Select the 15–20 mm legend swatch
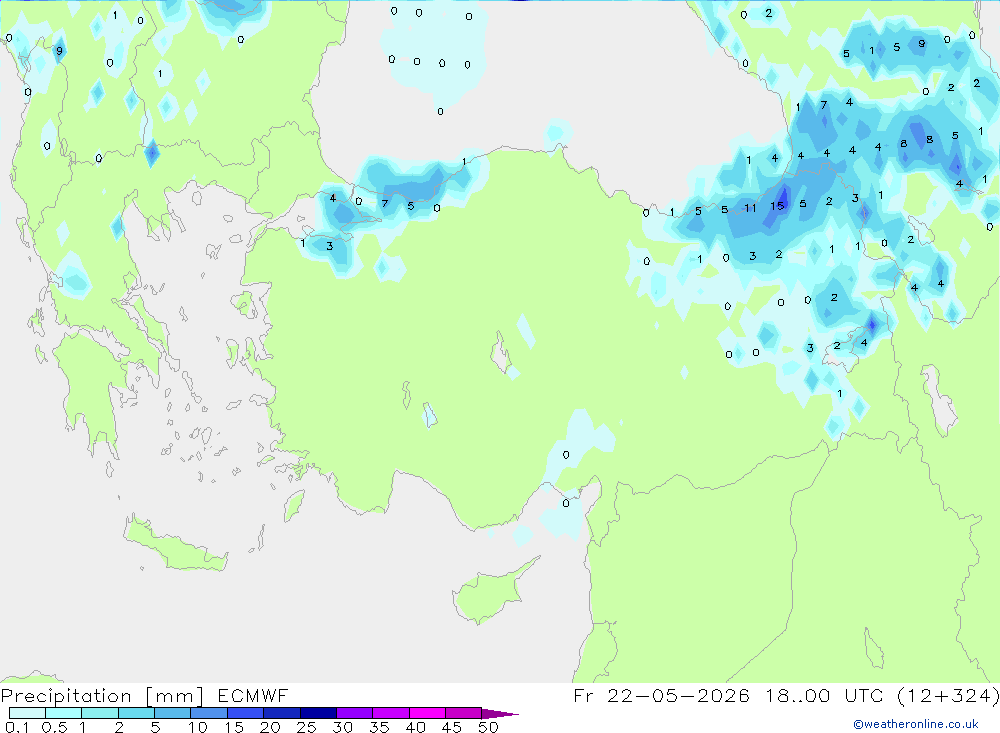 (246, 713)
